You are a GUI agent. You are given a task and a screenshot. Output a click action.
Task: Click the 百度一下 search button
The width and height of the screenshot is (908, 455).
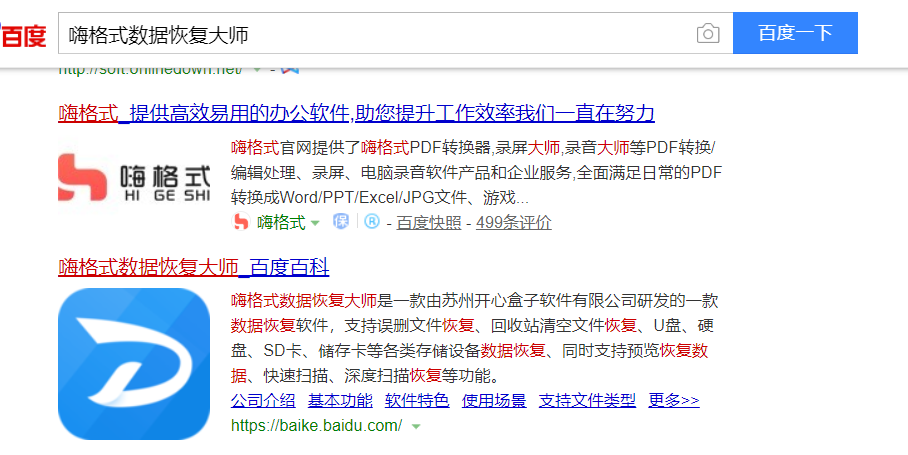coord(795,33)
